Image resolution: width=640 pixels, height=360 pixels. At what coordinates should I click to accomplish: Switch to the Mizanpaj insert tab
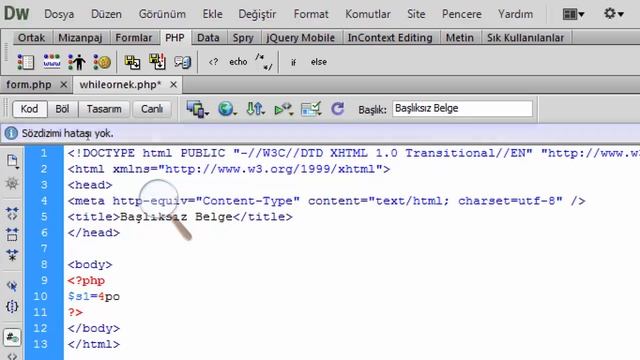(x=80, y=38)
